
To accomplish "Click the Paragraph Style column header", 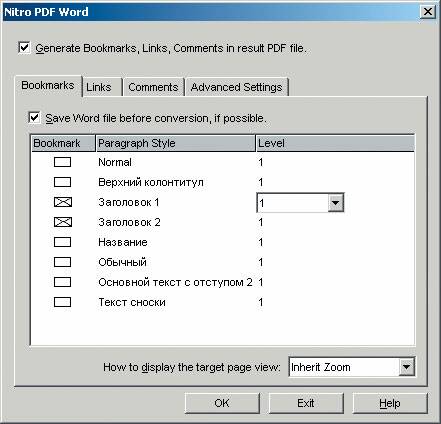I will 176,143.
